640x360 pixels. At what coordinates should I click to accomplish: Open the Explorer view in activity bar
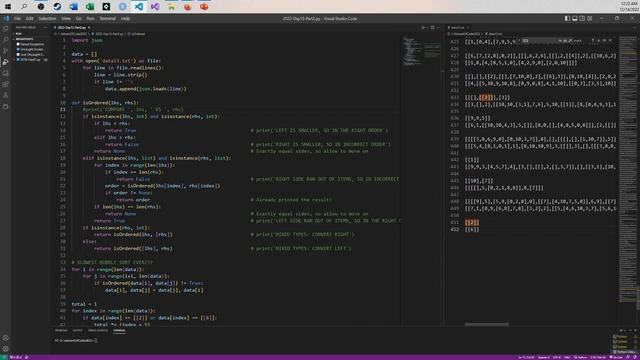tap(5, 29)
